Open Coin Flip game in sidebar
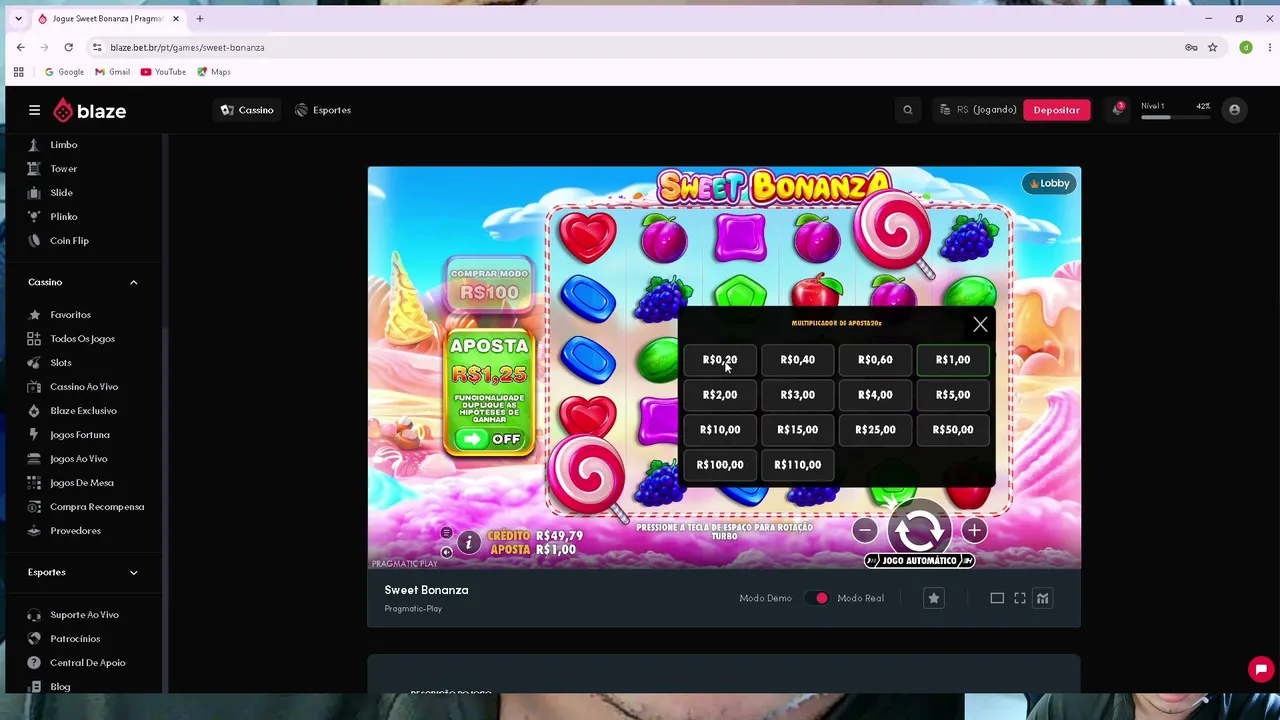Image resolution: width=1280 pixels, height=720 pixels. 69,241
